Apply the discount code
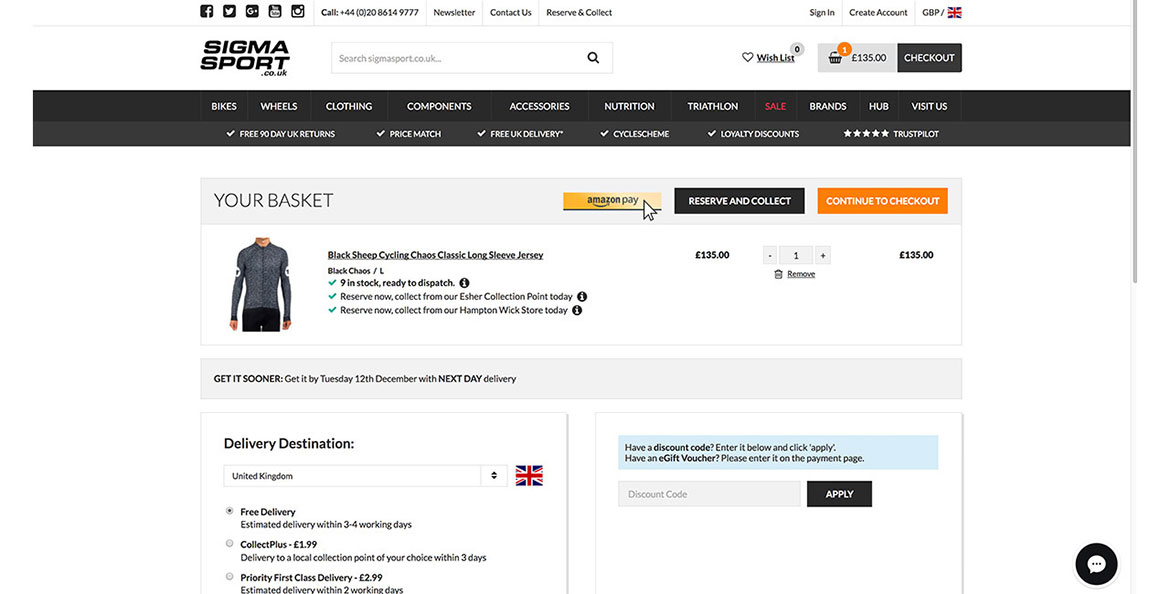 tap(839, 494)
